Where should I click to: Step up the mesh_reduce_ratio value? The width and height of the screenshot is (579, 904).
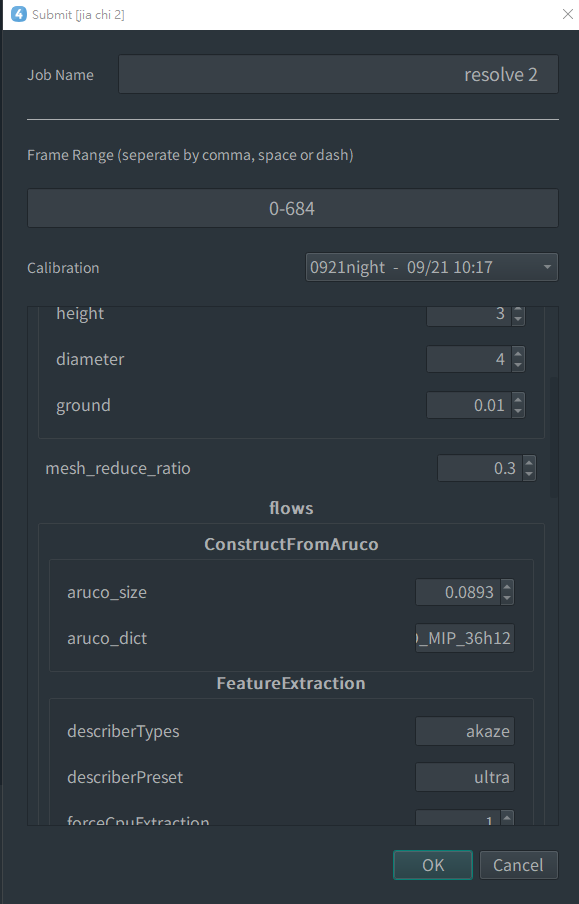529,463
